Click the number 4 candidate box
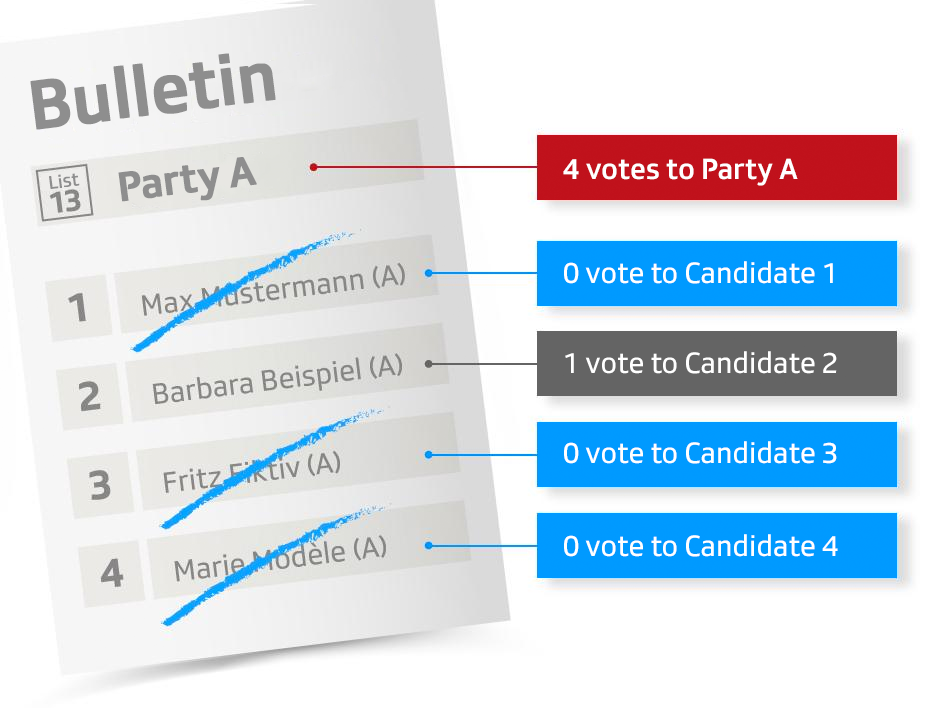This screenshot has height=708, width=944. pos(111,572)
